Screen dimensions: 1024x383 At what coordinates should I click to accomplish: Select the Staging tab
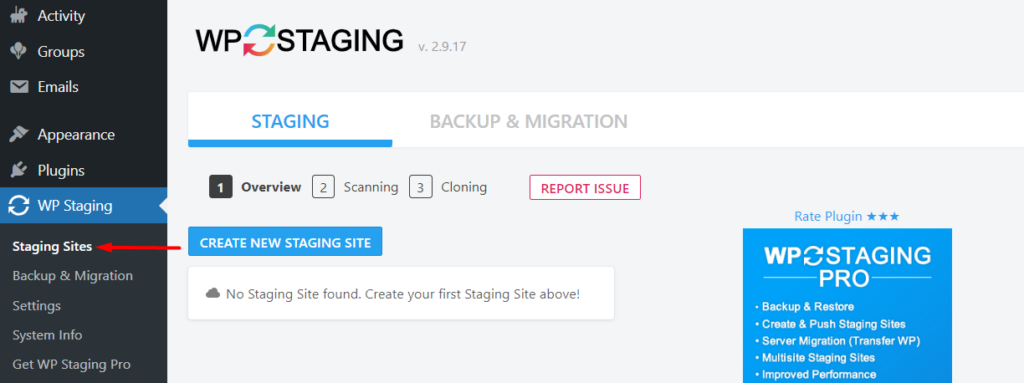coord(290,121)
